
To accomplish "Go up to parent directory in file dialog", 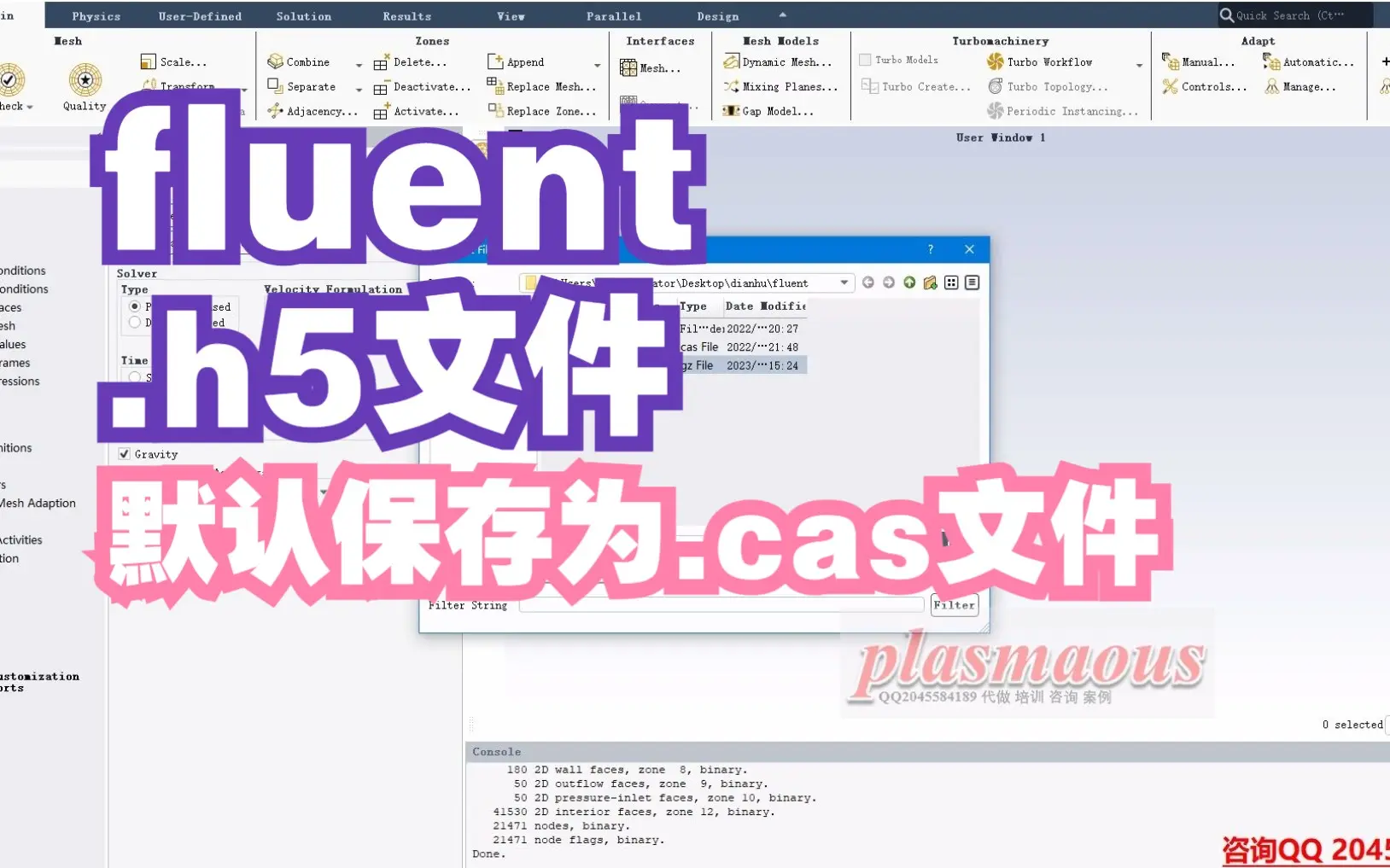I will click(909, 283).
